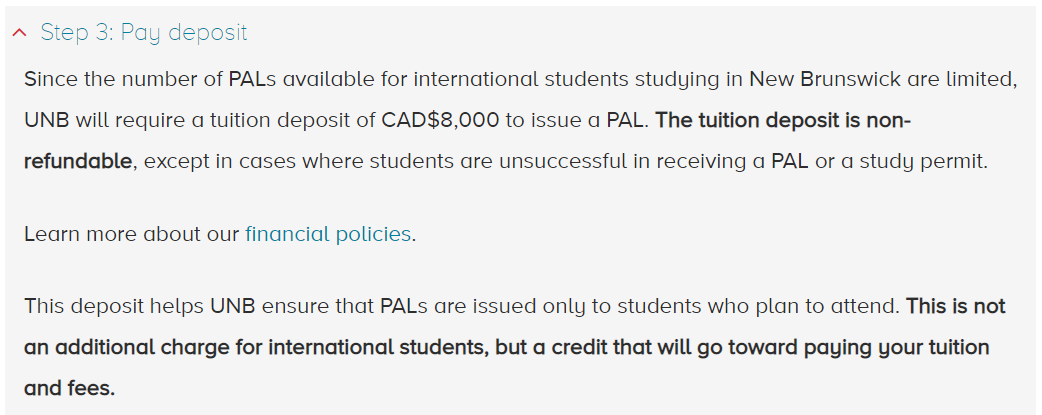Click the bold word refundable on third line

78,161
